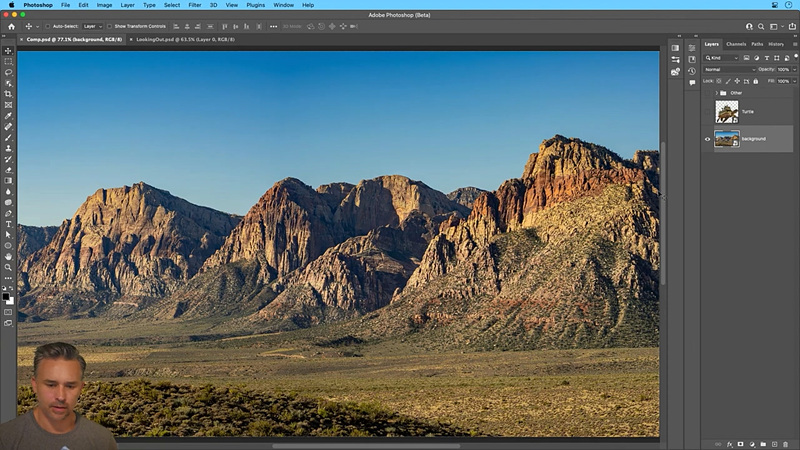This screenshot has height=450, width=800.
Task: Select the Lasso tool
Action: [8, 72]
